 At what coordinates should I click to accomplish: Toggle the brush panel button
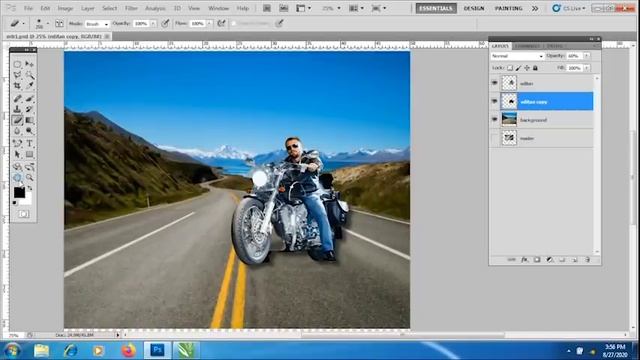(x=59, y=24)
